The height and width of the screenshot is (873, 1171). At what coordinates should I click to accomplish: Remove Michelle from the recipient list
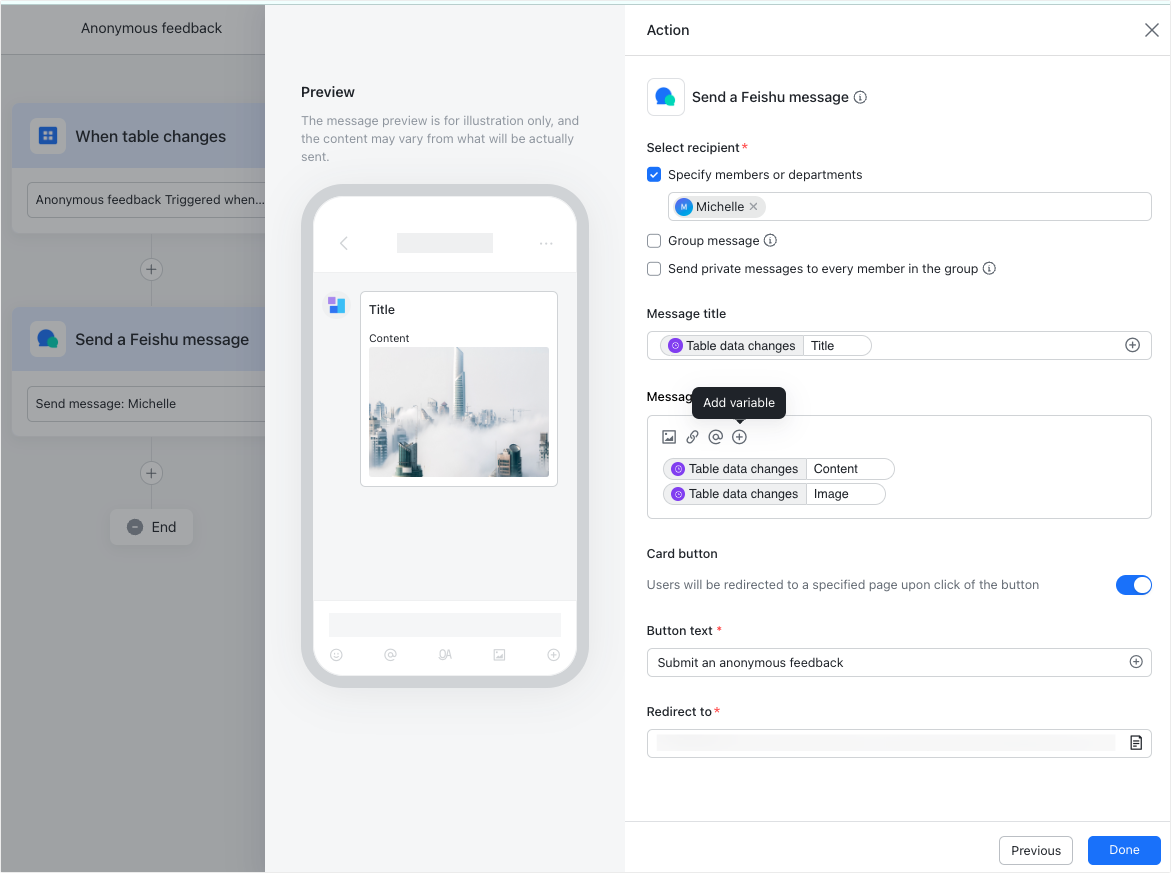pyautogui.click(x=753, y=207)
